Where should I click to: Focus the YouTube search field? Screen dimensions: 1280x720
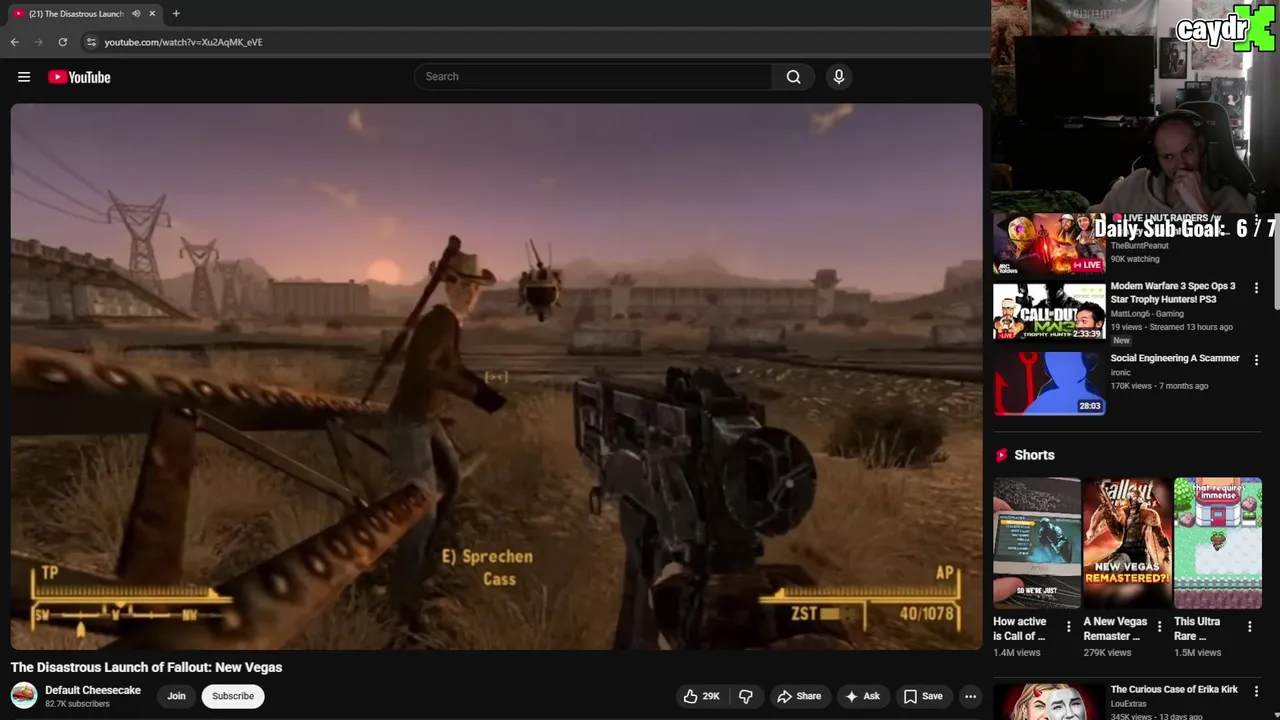tap(594, 77)
